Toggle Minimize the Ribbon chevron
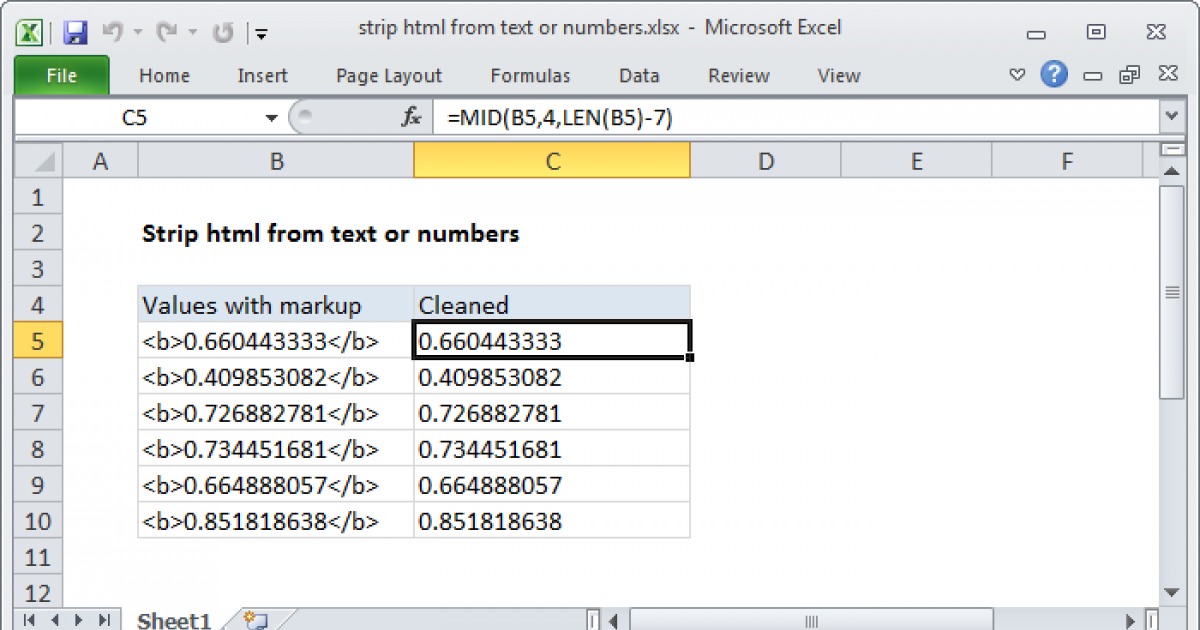1200x630 pixels. 1016,74
